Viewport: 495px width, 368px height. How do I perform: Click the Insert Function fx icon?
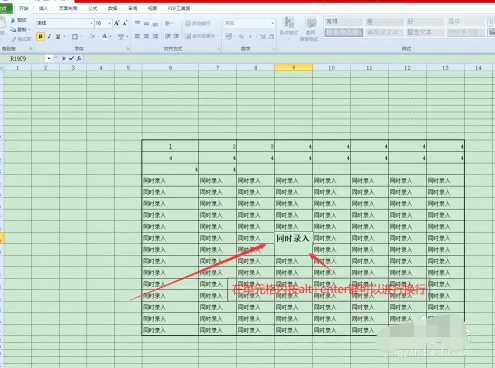click(79, 58)
